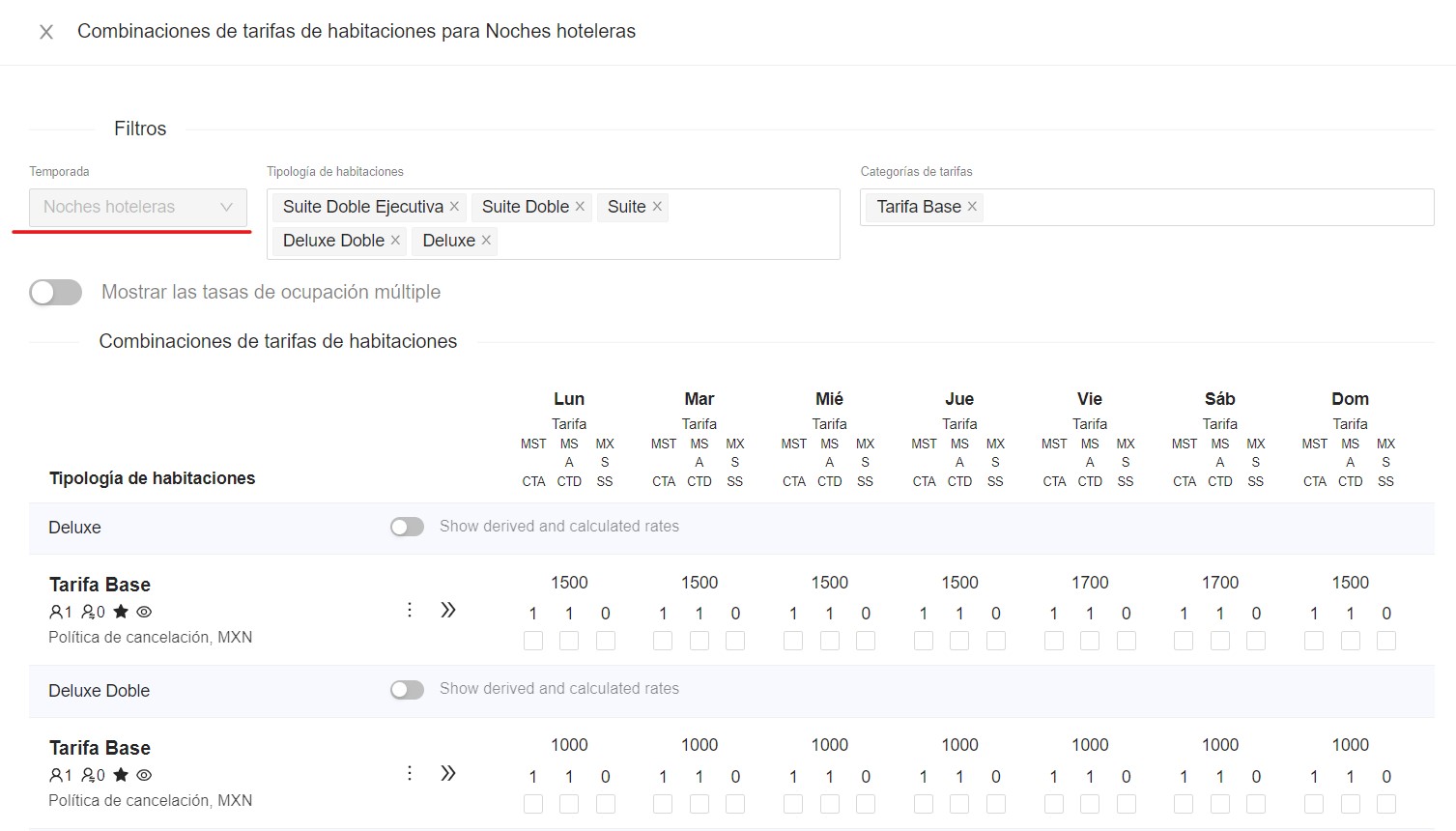1456x831 pixels.
Task: Check Deluxe Doble Sunday CTA checkbox
Action: (1314, 804)
